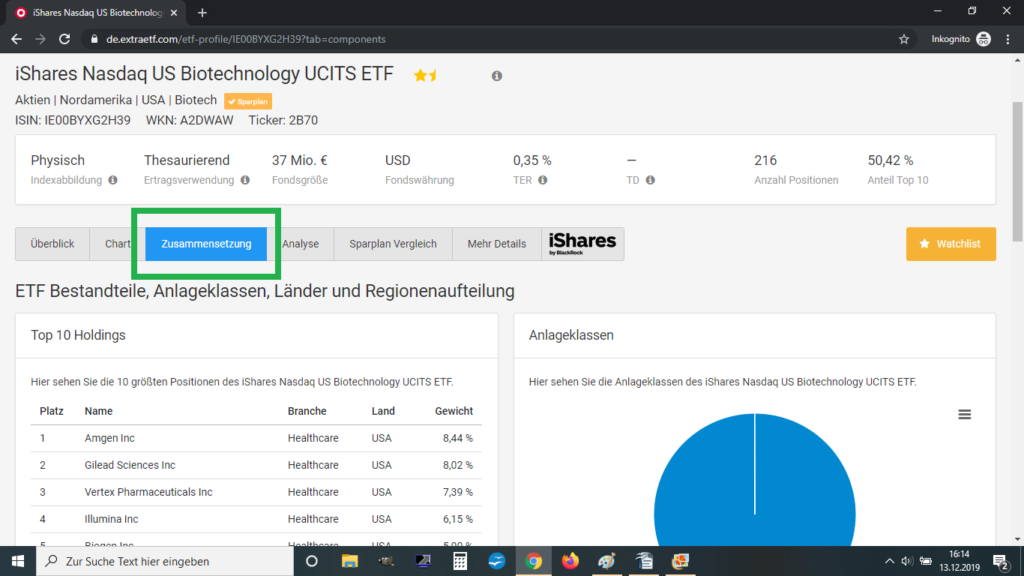Click the volume speaker tray icon
Screen dimensions: 1024x576
click(906, 561)
